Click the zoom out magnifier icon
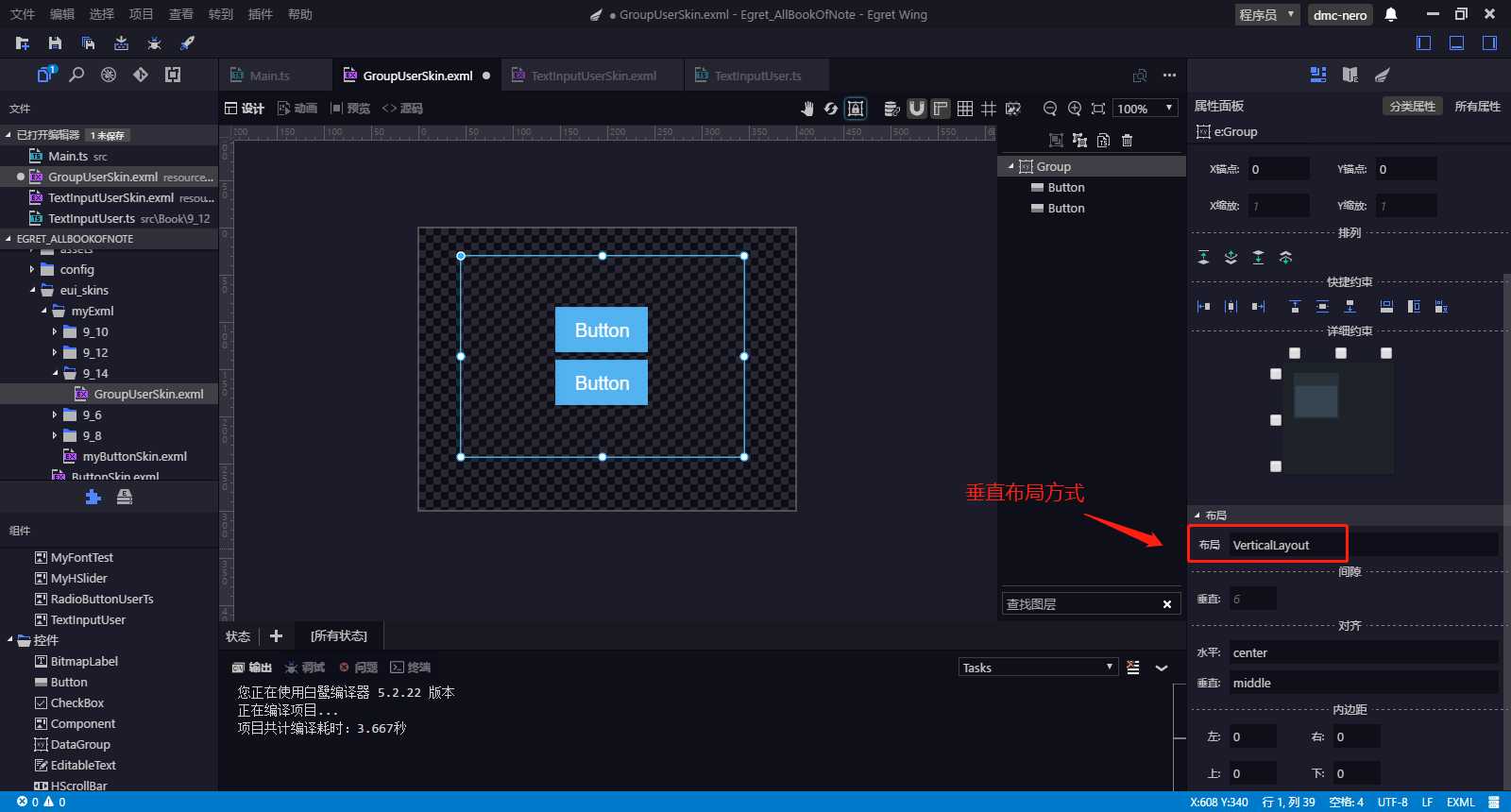 pyautogui.click(x=1049, y=109)
